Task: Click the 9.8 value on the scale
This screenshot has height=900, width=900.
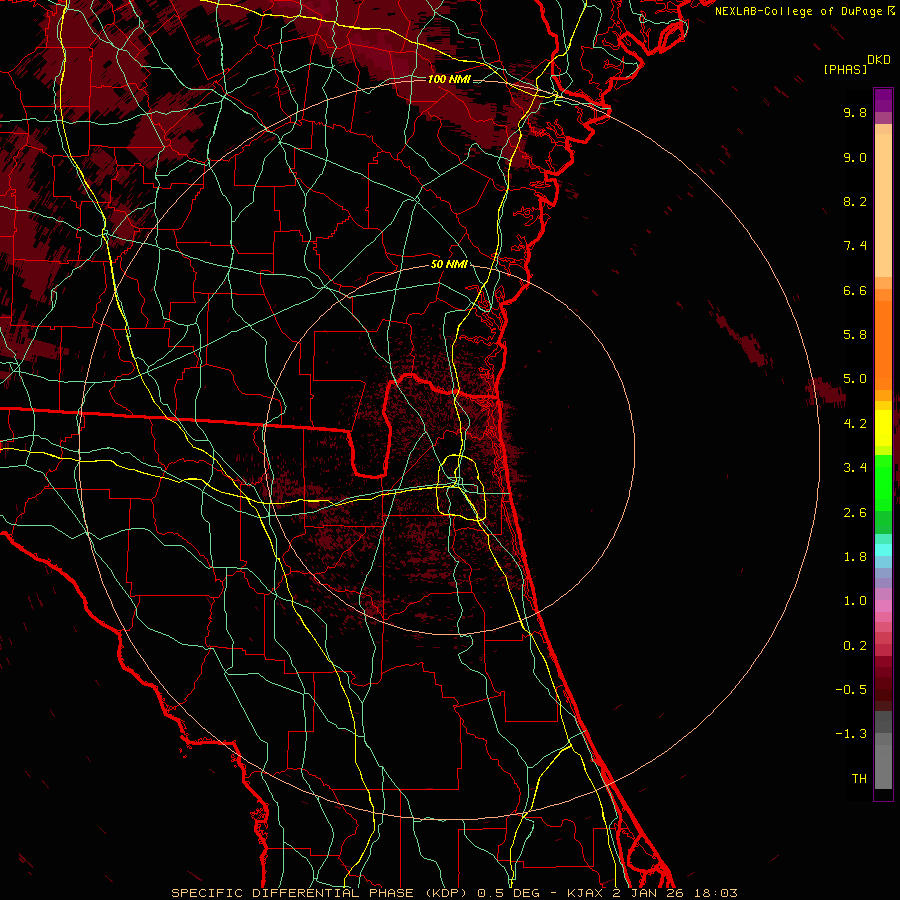Action: (x=855, y=112)
